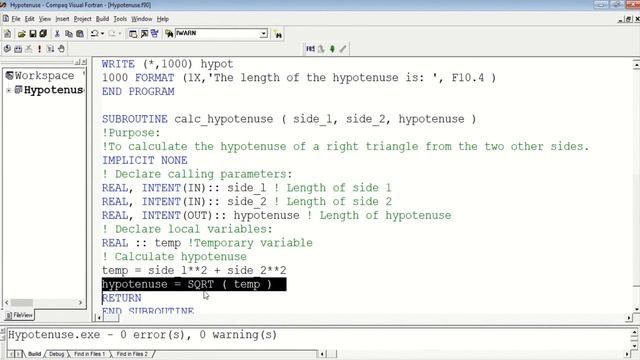The image size is (640, 360).
Task: Switch to the Debug output tab
Action: (x=56, y=354)
